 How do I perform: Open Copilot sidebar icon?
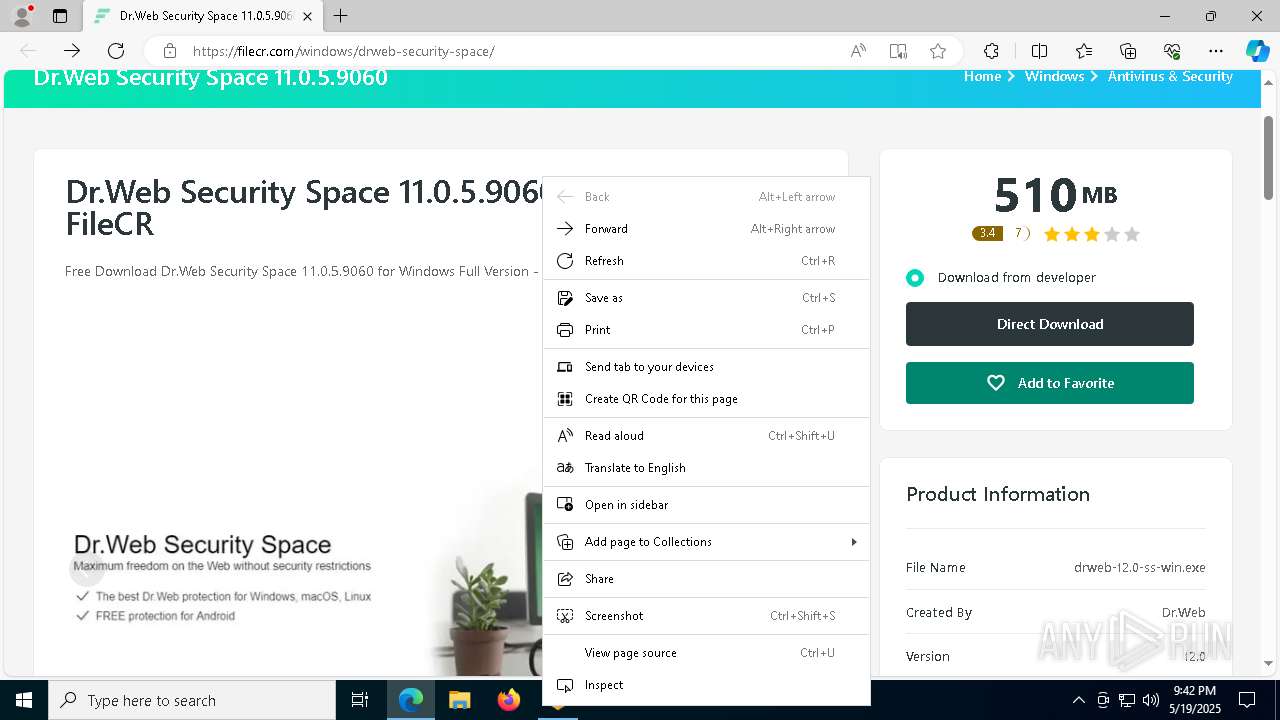coord(1257,51)
